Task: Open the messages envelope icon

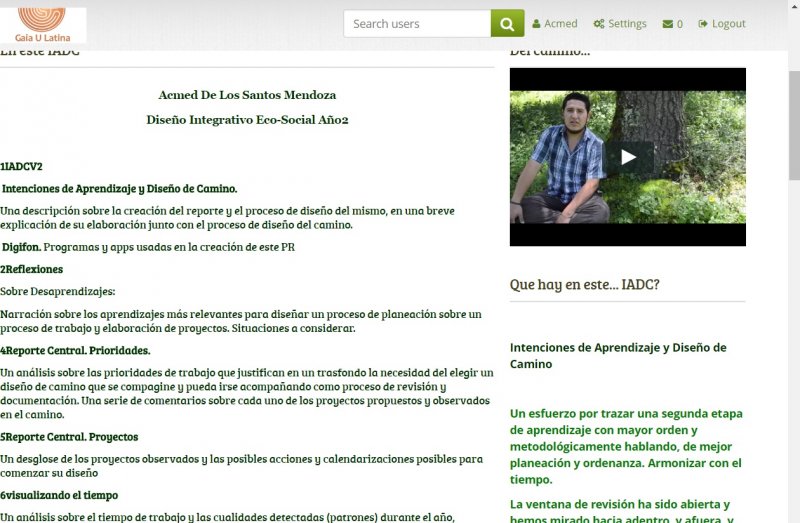Action: (x=667, y=24)
